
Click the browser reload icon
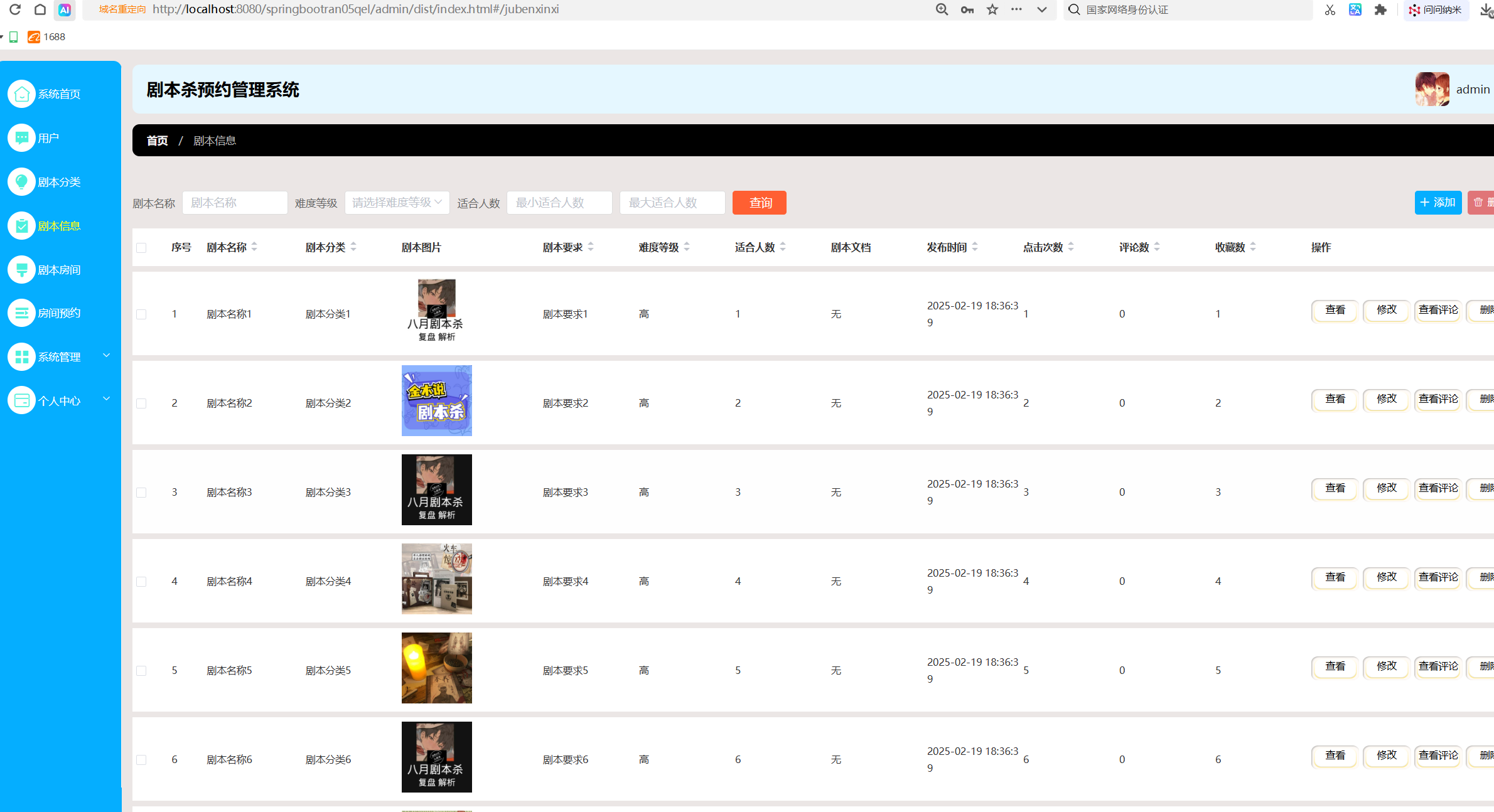point(15,9)
